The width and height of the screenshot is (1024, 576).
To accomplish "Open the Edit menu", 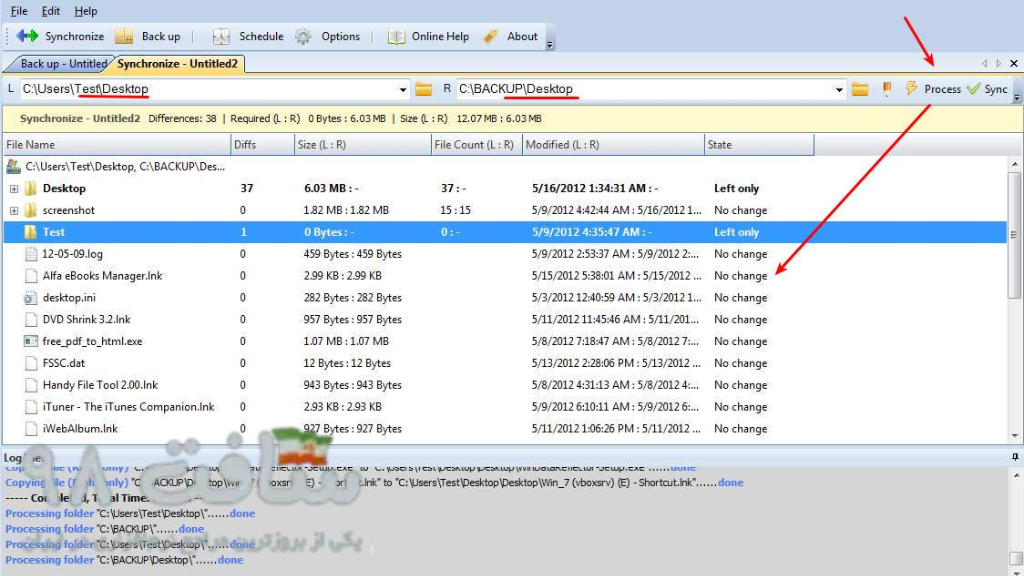I will click(x=50, y=11).
